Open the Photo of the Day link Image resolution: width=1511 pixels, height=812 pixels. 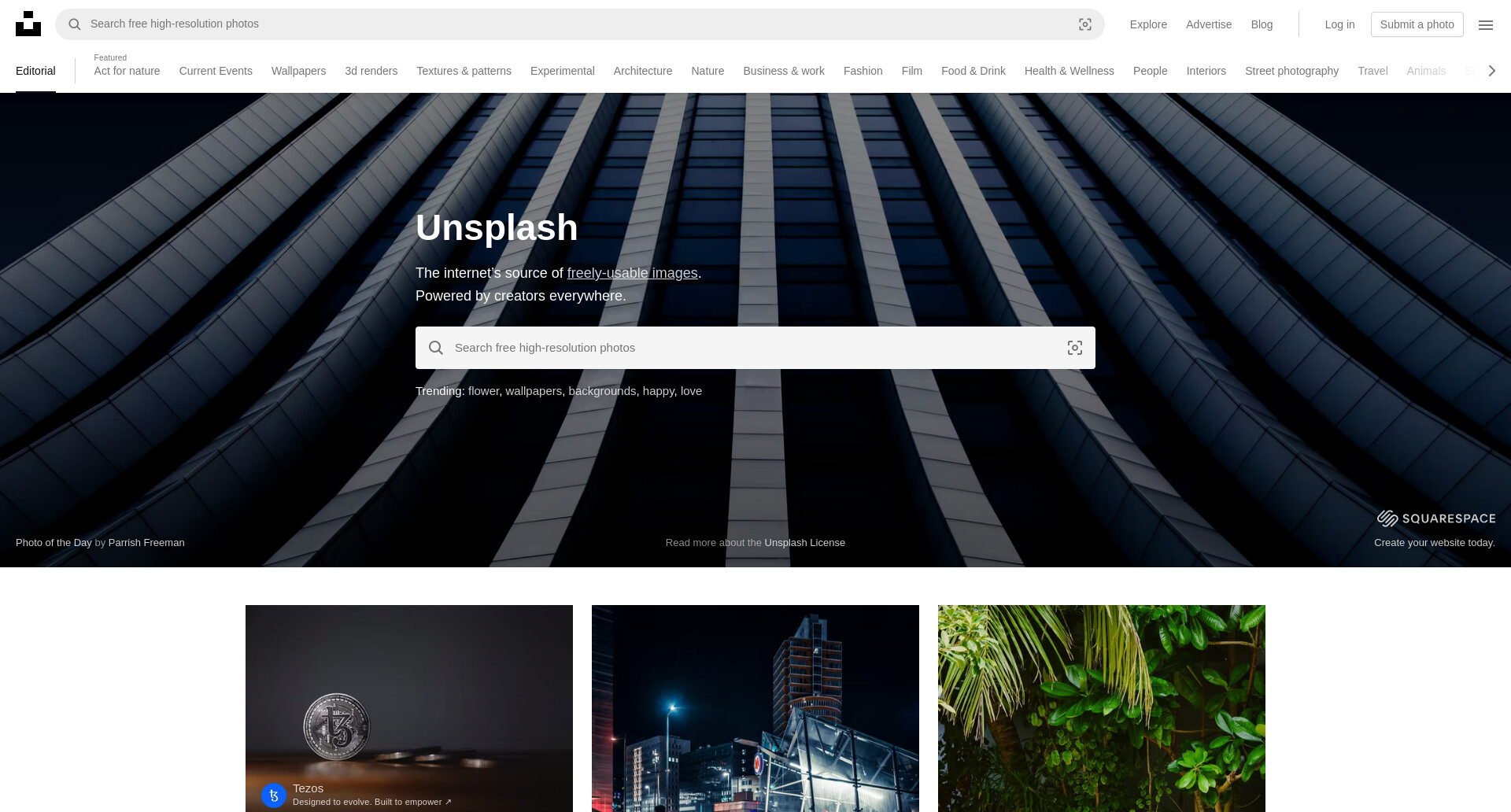[x=54, y=542]
